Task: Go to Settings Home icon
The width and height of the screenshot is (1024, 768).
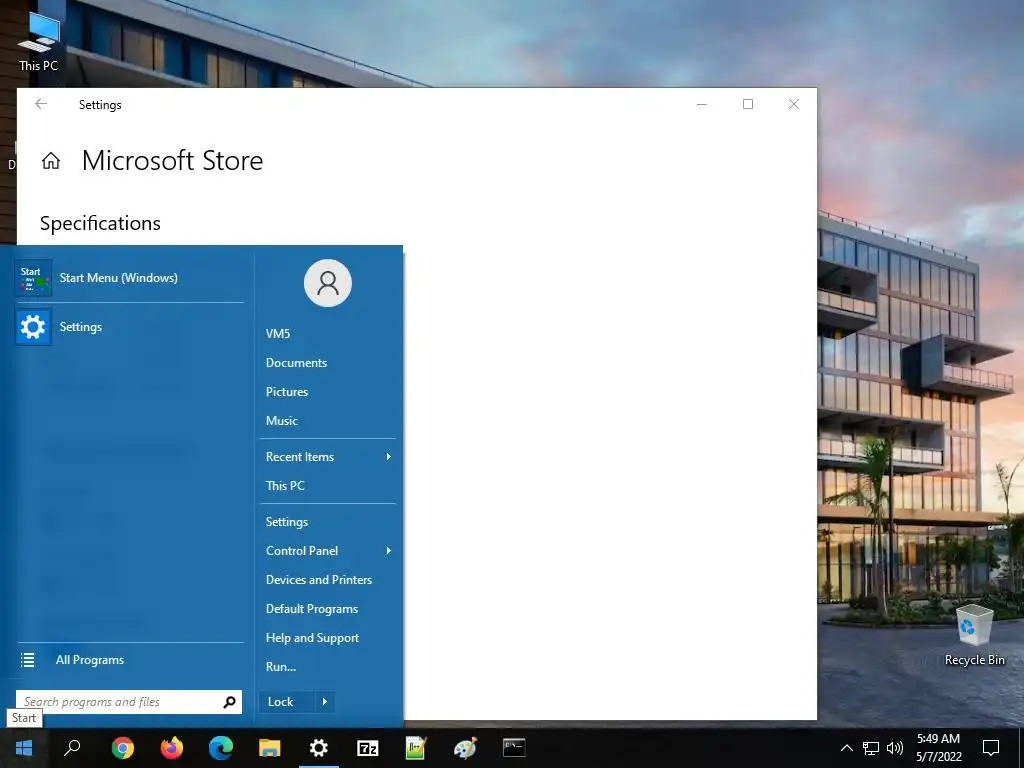Action: coord(51,161)
